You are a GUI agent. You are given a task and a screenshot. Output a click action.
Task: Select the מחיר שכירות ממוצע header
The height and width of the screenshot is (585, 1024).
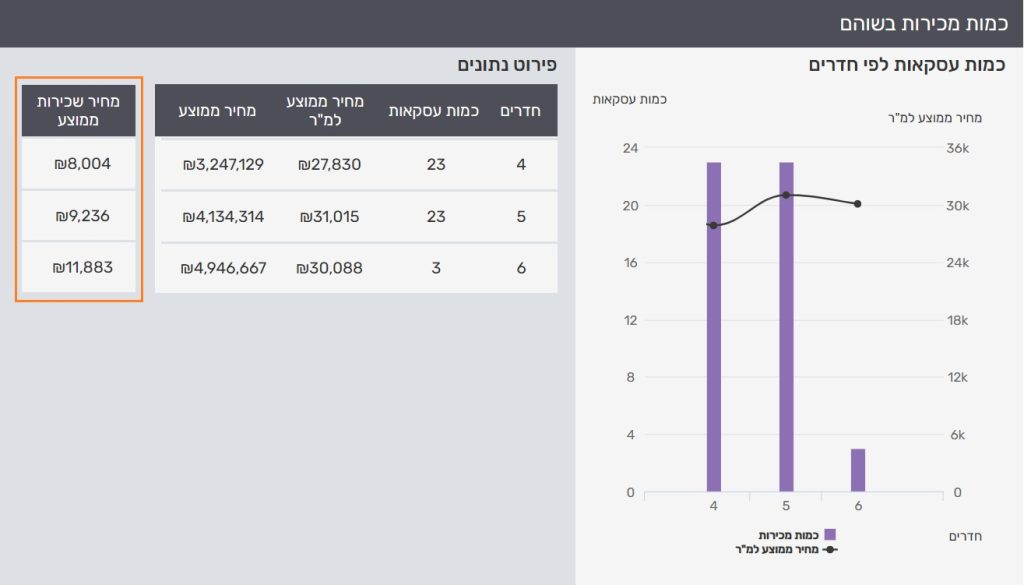(x=79, y=110)
